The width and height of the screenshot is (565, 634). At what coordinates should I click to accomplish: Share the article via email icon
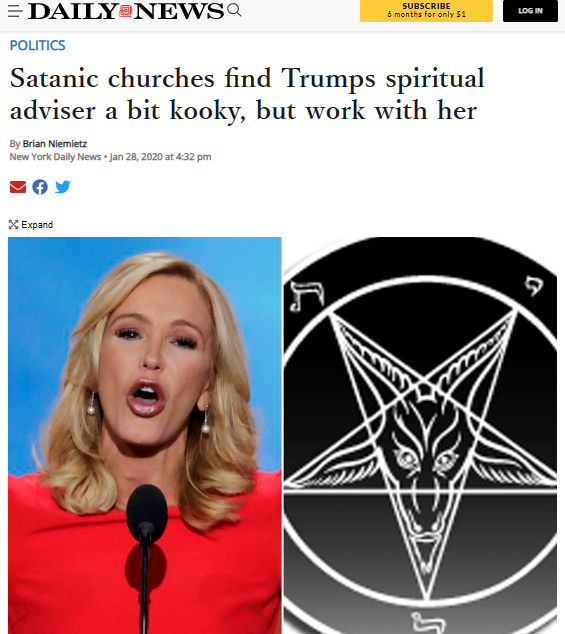(x=18, y=187)
